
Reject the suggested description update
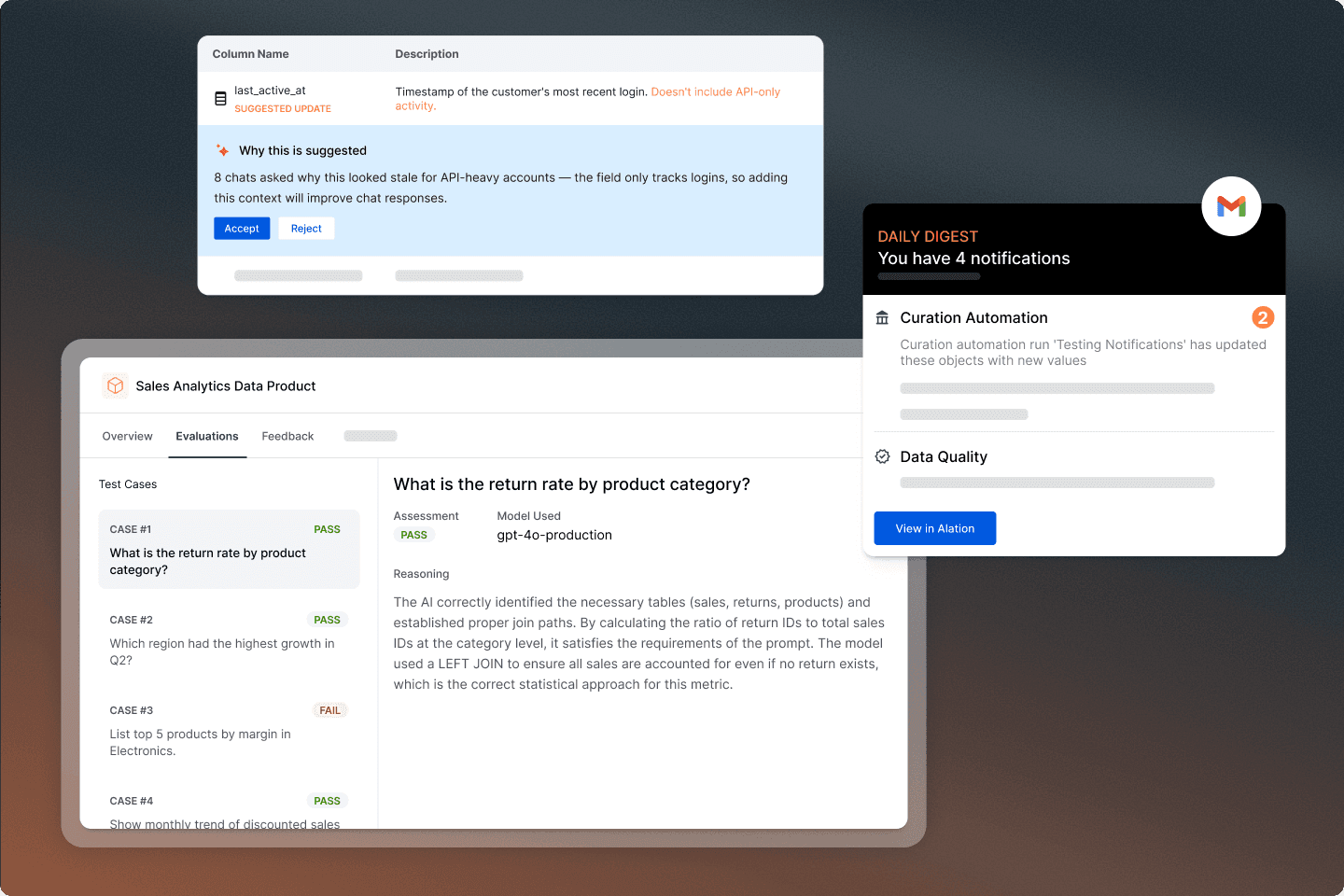point(306,229)
